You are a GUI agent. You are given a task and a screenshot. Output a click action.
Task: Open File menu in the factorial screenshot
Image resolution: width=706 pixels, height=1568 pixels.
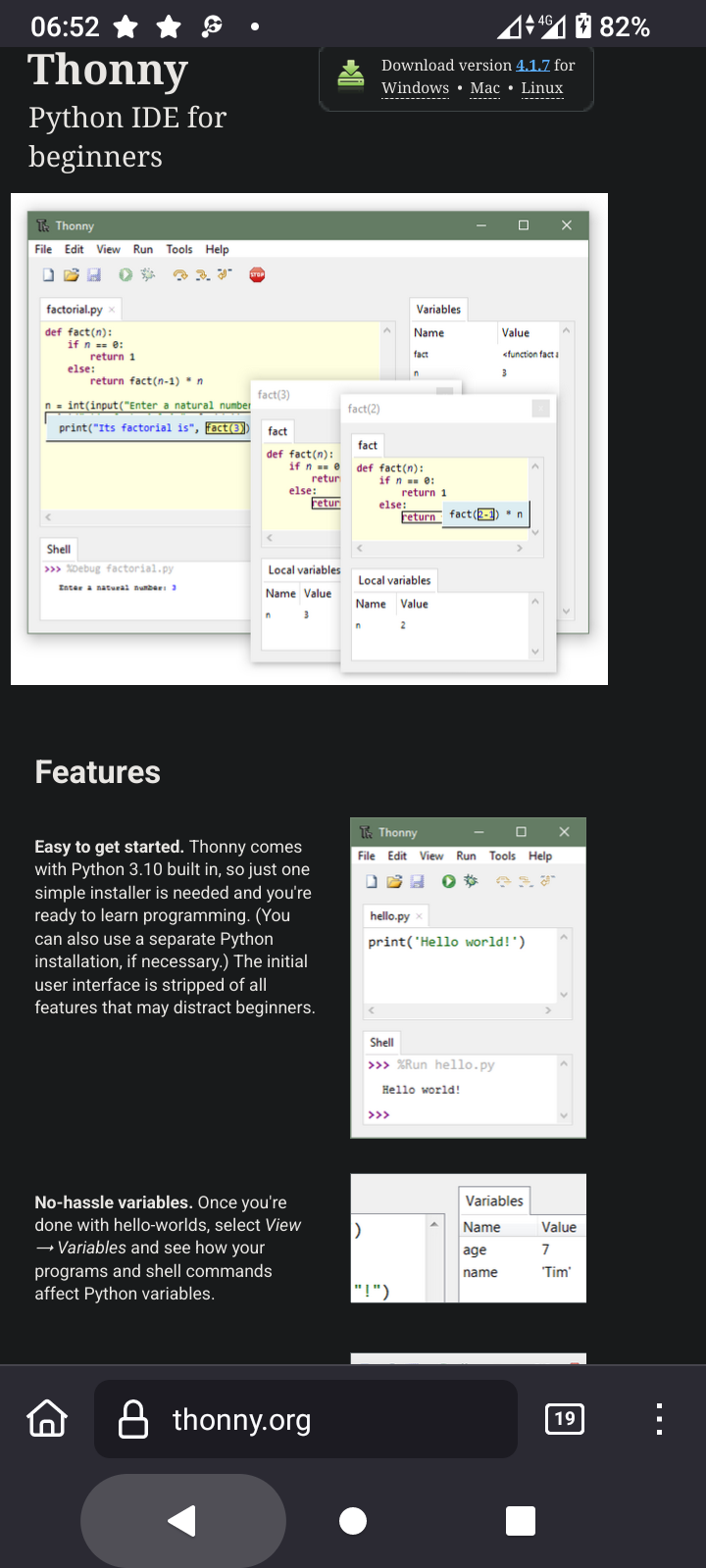coord(43,250)
